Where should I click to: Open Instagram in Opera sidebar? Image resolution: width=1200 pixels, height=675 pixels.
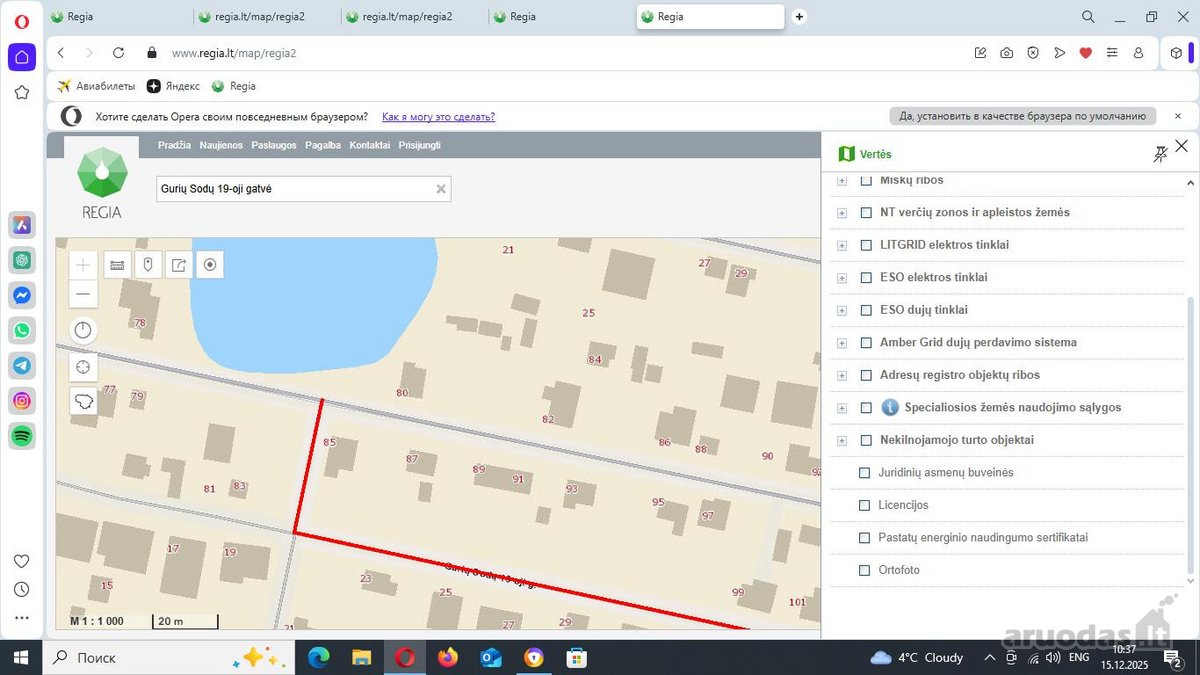[x=22, y=401]
